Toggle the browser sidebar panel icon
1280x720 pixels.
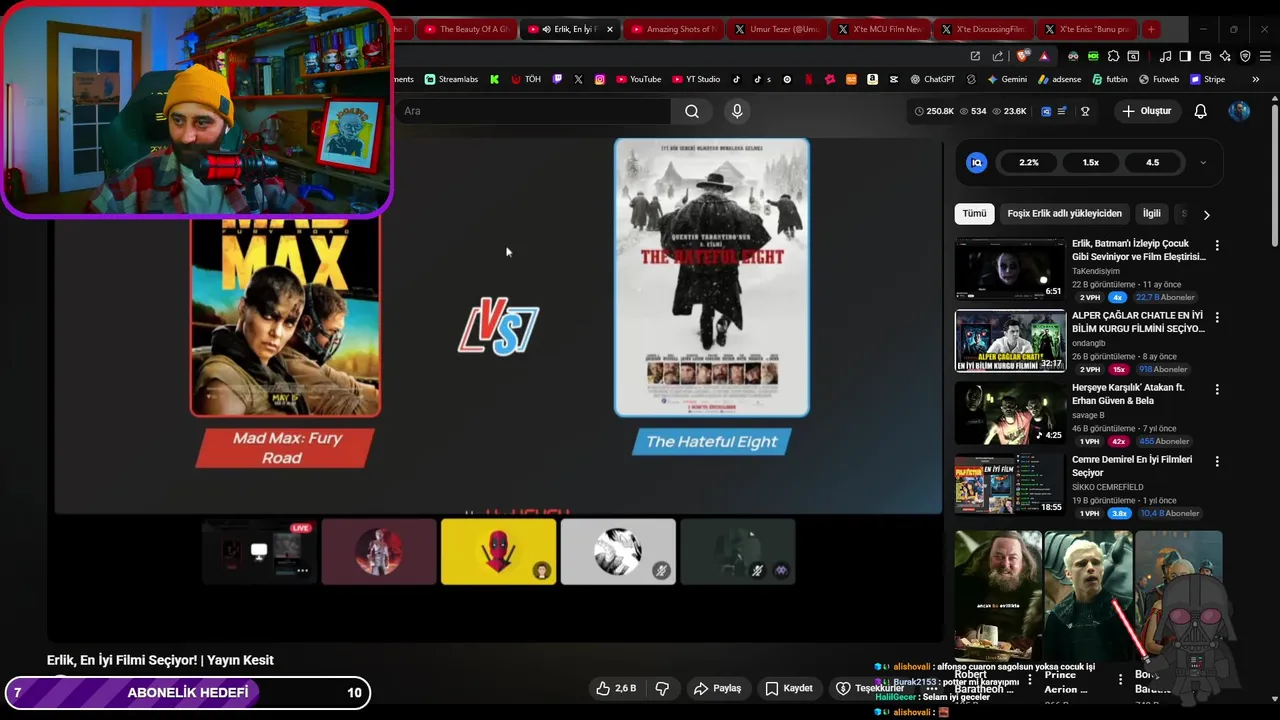point(1184,56)
